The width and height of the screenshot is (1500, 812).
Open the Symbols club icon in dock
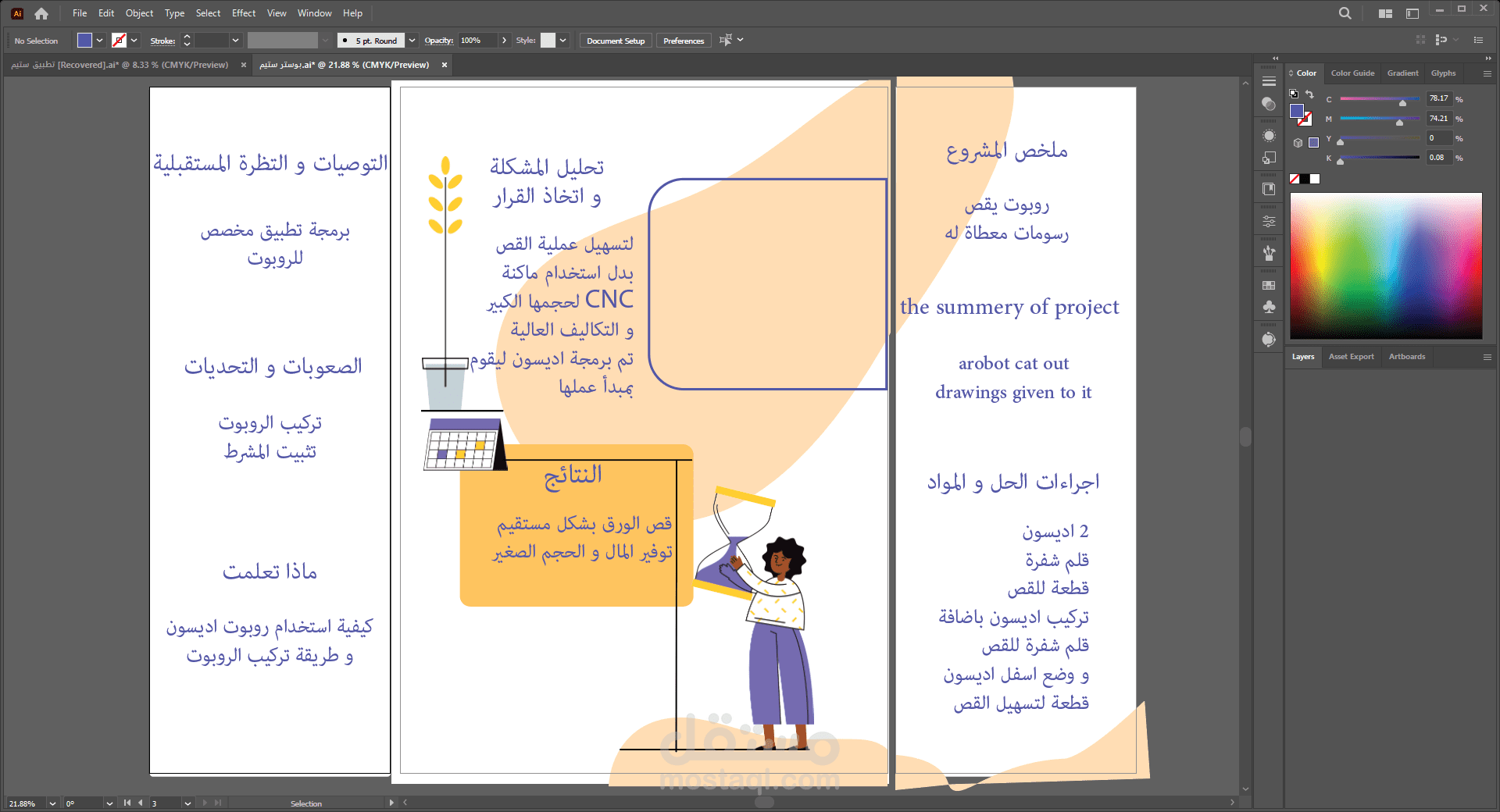(1269, 308)
